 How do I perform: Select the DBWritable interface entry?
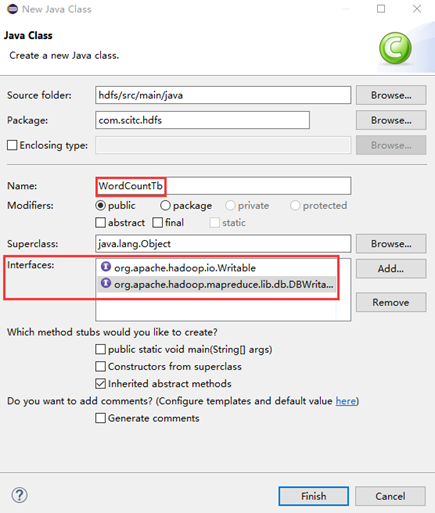216,284
